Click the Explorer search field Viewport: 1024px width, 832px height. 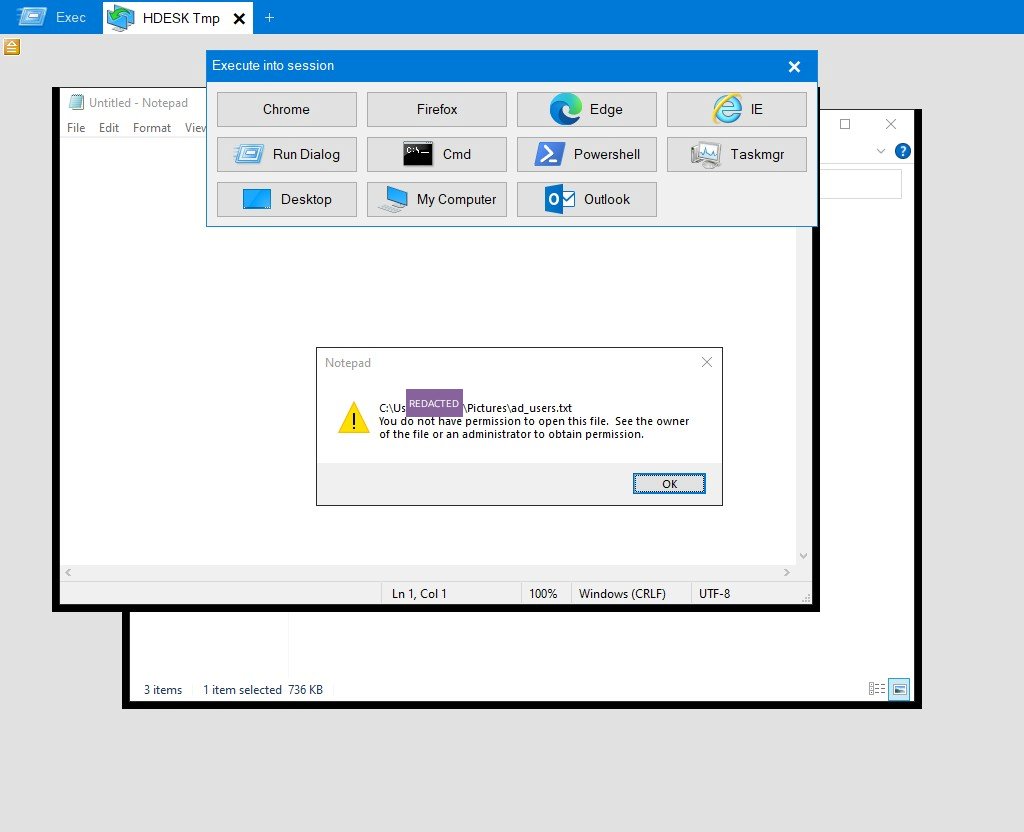(861, 184)
